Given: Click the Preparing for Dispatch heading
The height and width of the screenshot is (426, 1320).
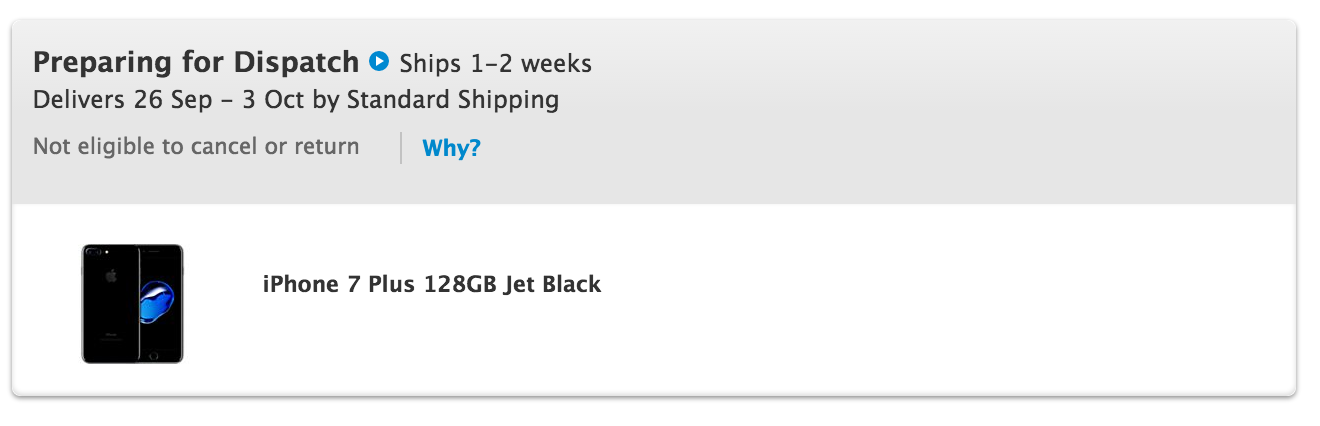Looking at the screenshot, I should (196, 63).
